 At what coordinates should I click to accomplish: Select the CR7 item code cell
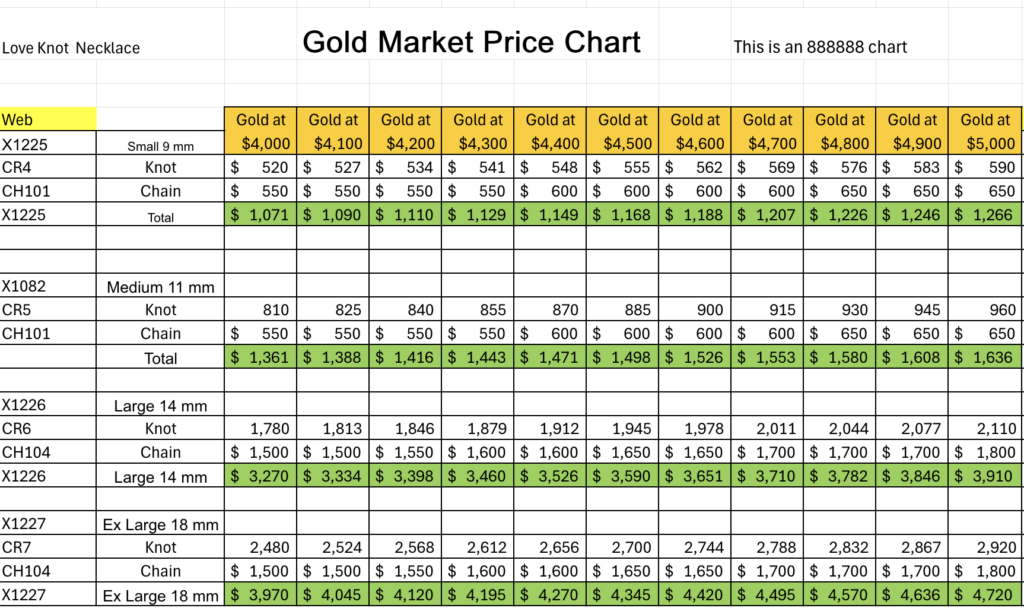coord(48,547)
